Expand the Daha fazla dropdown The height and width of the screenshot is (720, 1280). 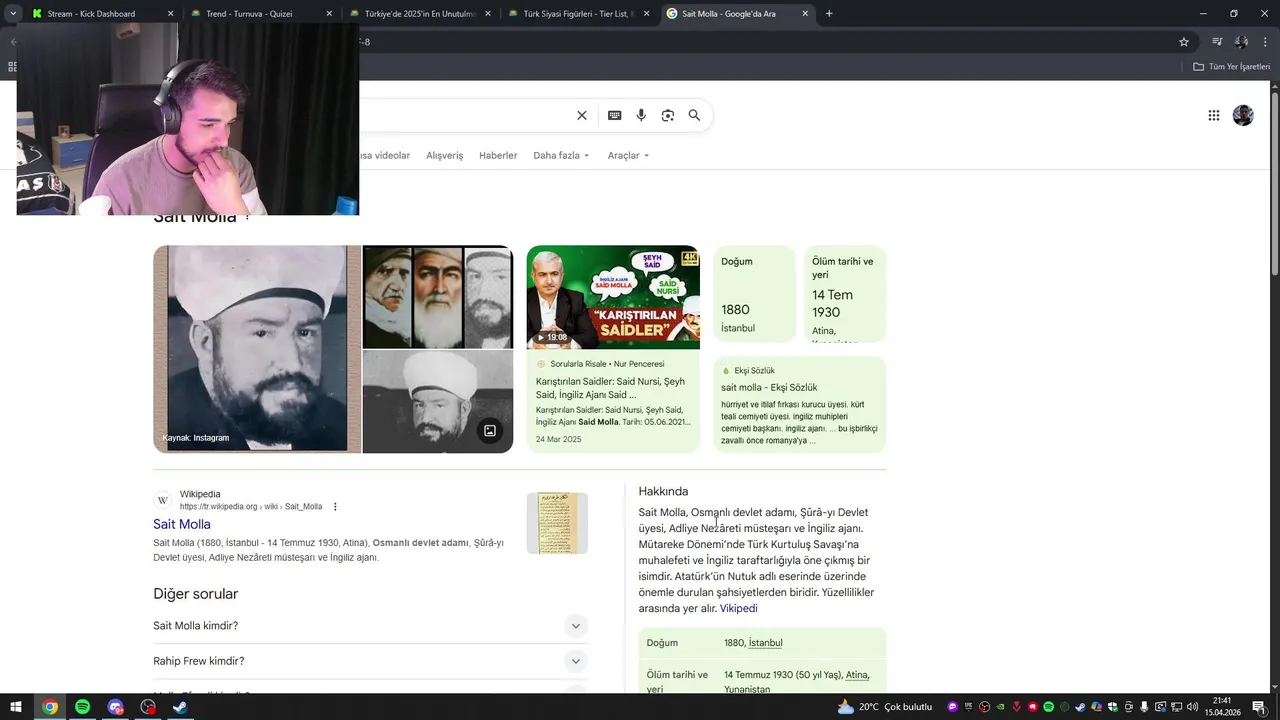pos(561,156)
